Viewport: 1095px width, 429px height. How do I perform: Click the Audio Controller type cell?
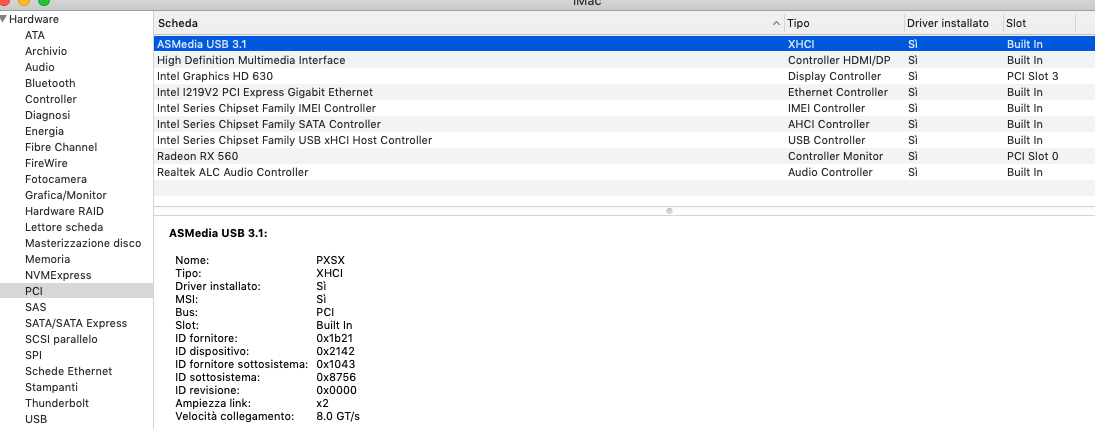tap(830, 173)
